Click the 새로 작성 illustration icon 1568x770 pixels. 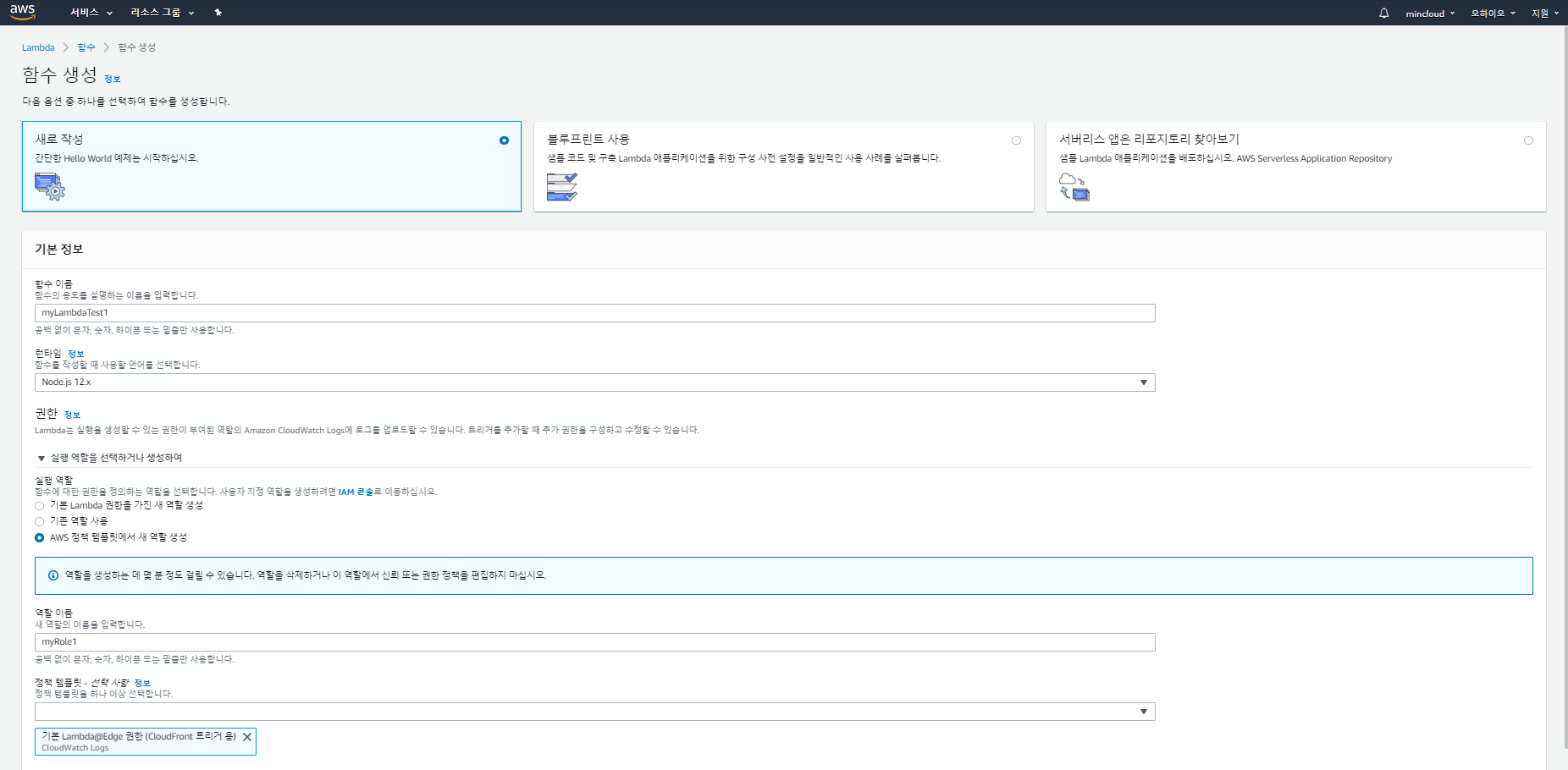point(49,186)
